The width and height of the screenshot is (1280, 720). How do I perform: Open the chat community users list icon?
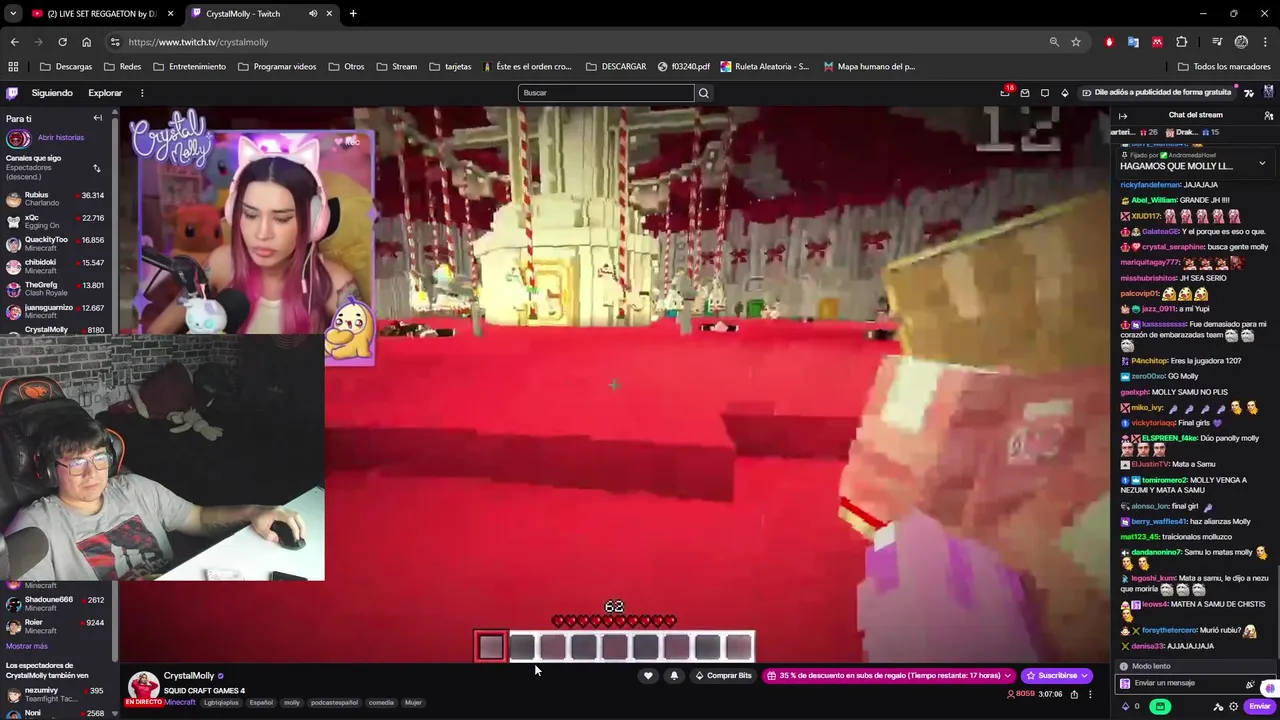(x=1268, y=116)
